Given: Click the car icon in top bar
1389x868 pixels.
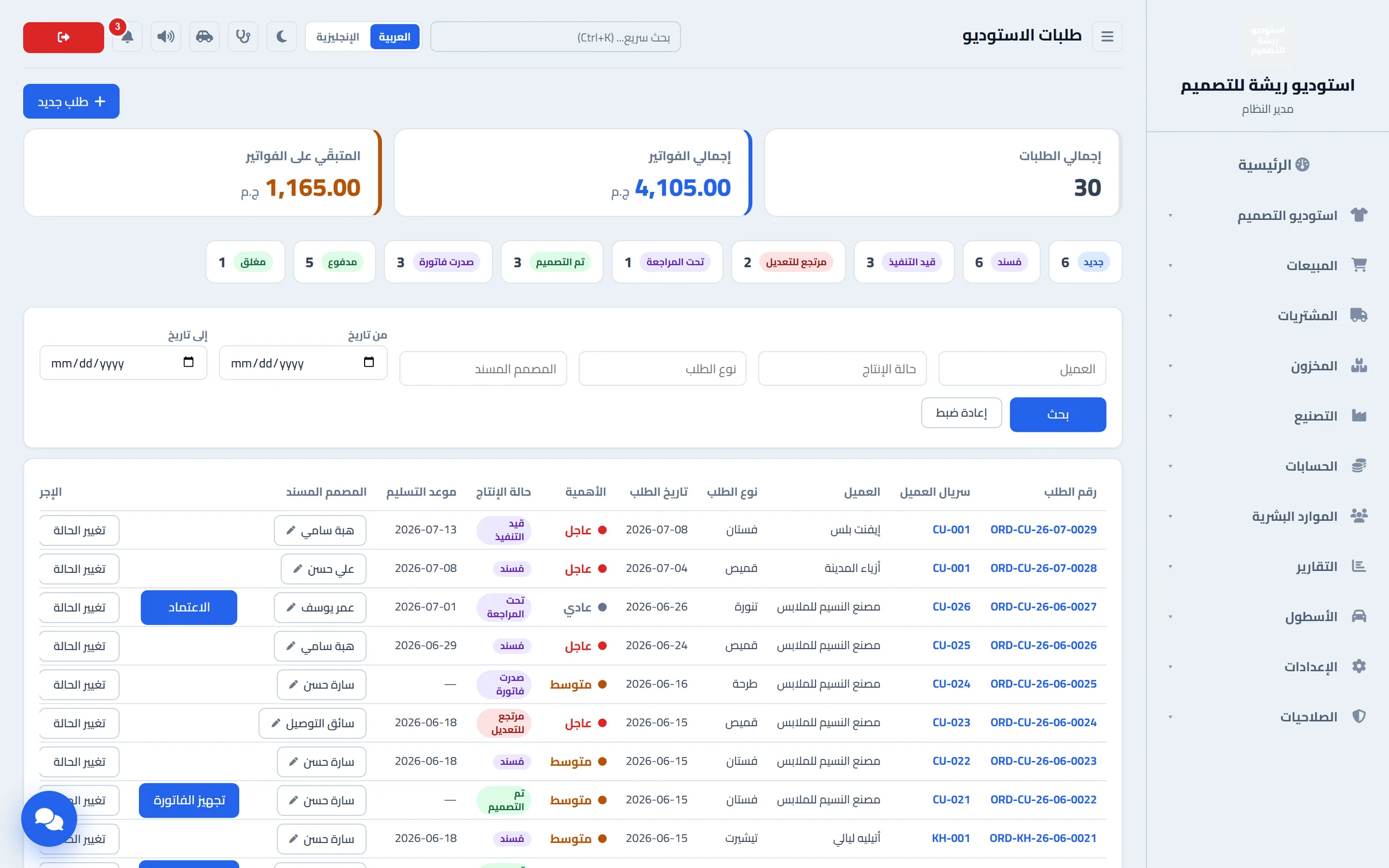Looking at the screenshot, I should [204, 37].
